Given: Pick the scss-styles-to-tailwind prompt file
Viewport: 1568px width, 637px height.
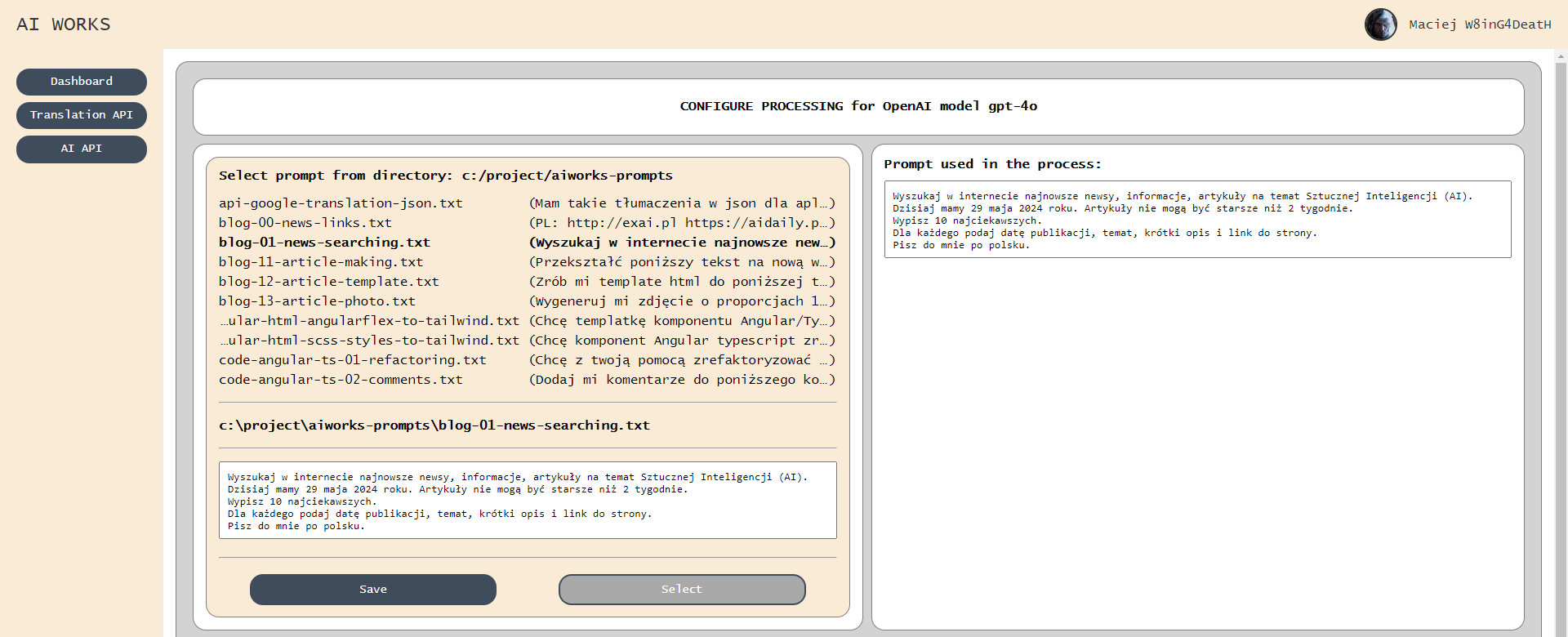Looking at the screenshot, I should (369, 341).
